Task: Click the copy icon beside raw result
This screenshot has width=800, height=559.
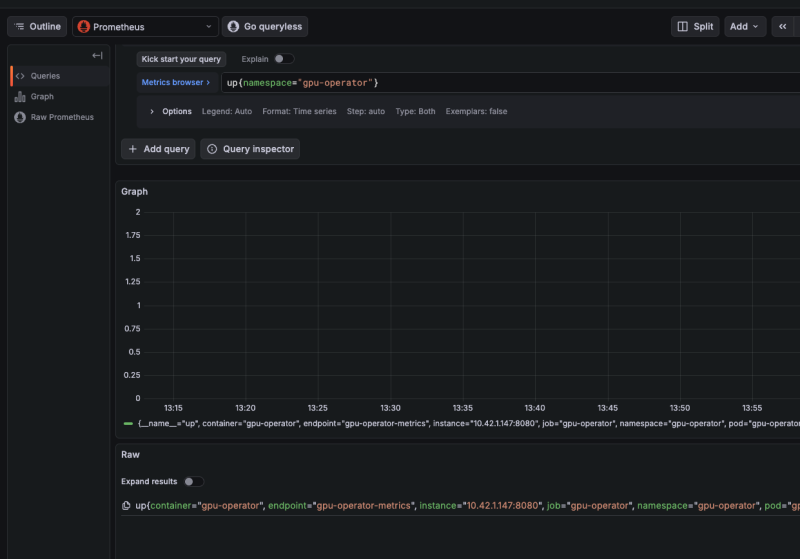Action: [126, 506]
